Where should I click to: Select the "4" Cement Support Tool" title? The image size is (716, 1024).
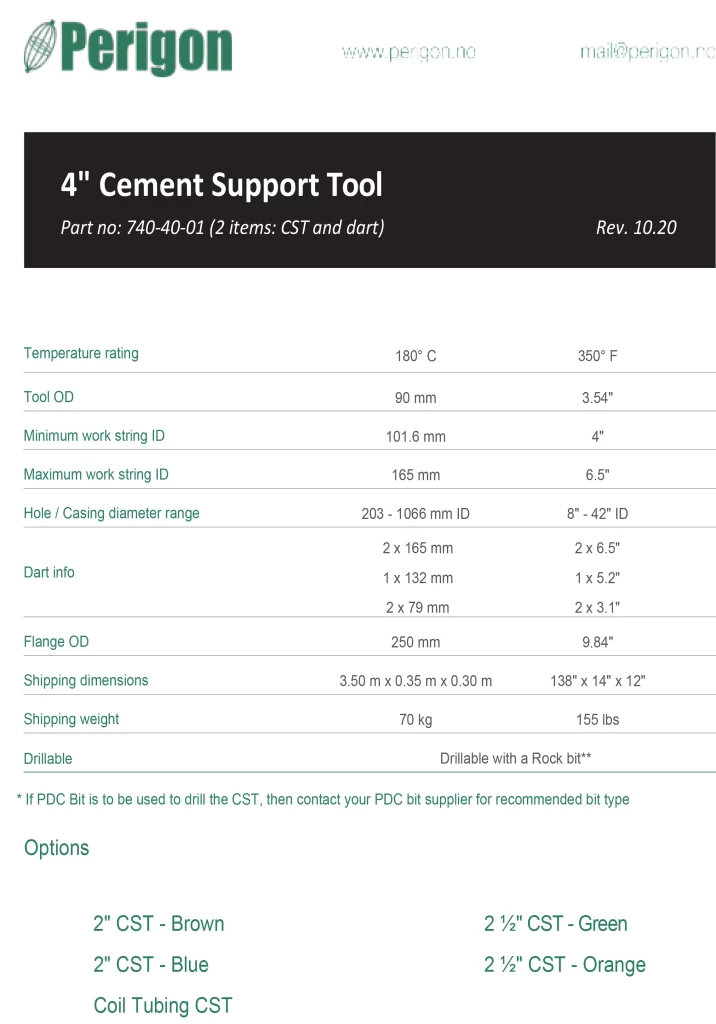pos(221,185)
